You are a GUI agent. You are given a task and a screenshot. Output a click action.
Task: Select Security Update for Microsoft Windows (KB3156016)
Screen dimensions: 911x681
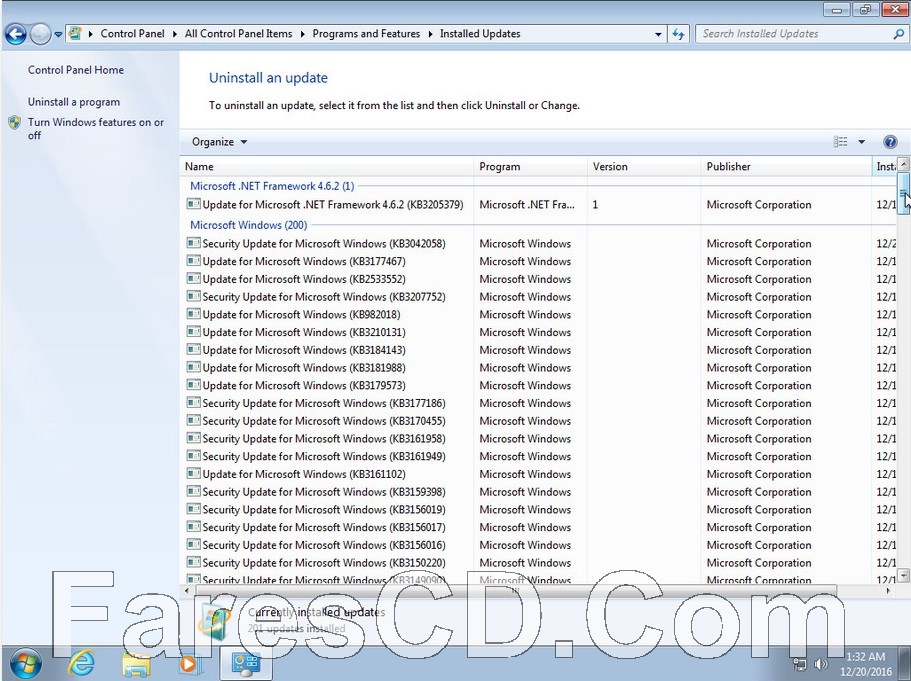(x=324, y=545)
